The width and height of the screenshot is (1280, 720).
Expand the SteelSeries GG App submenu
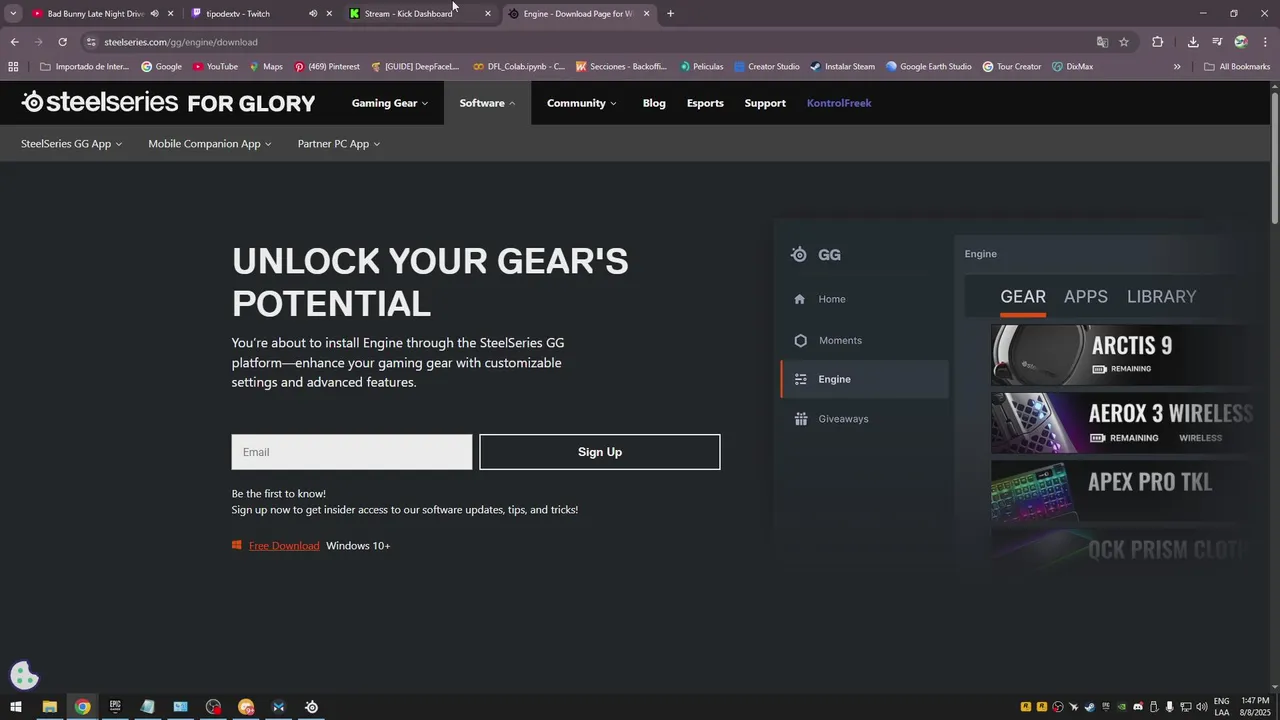coord(71,144)
